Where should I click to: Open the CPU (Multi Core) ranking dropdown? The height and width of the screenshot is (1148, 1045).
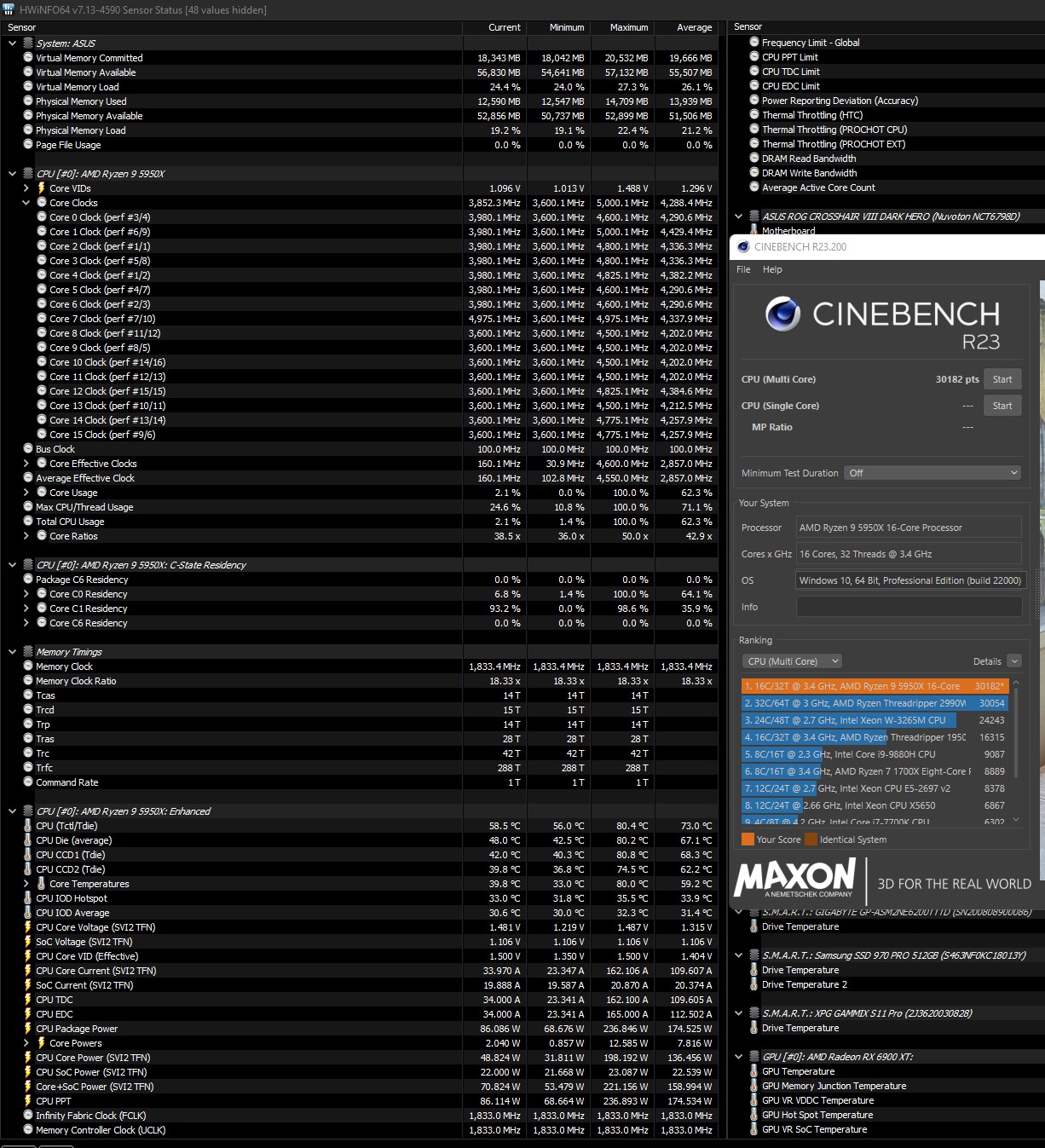pos(792,661)
